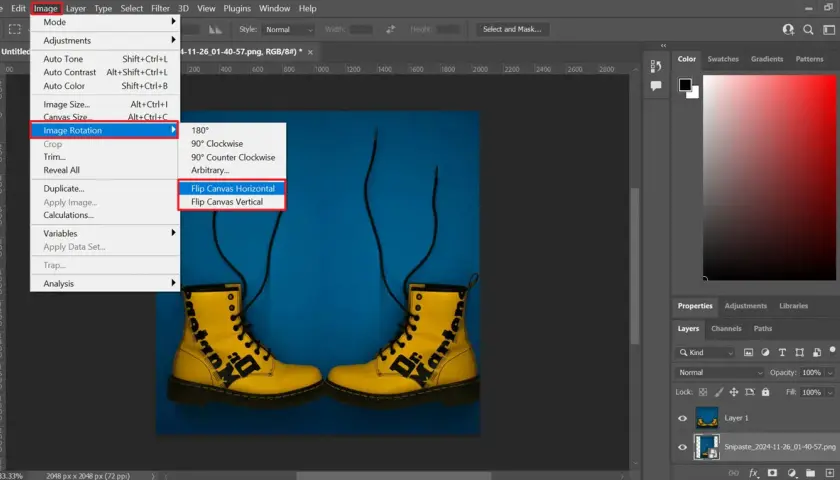The height and width of the screenshot is (480, 840).
Task: Open the workspace switcher icon
Action: (x=829, y=29)
